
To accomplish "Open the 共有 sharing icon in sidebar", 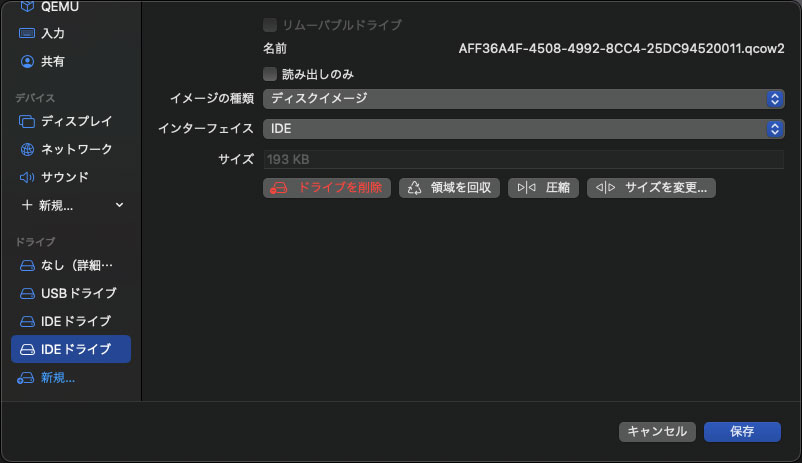I will pyautogui.click(x=27, y=61).
